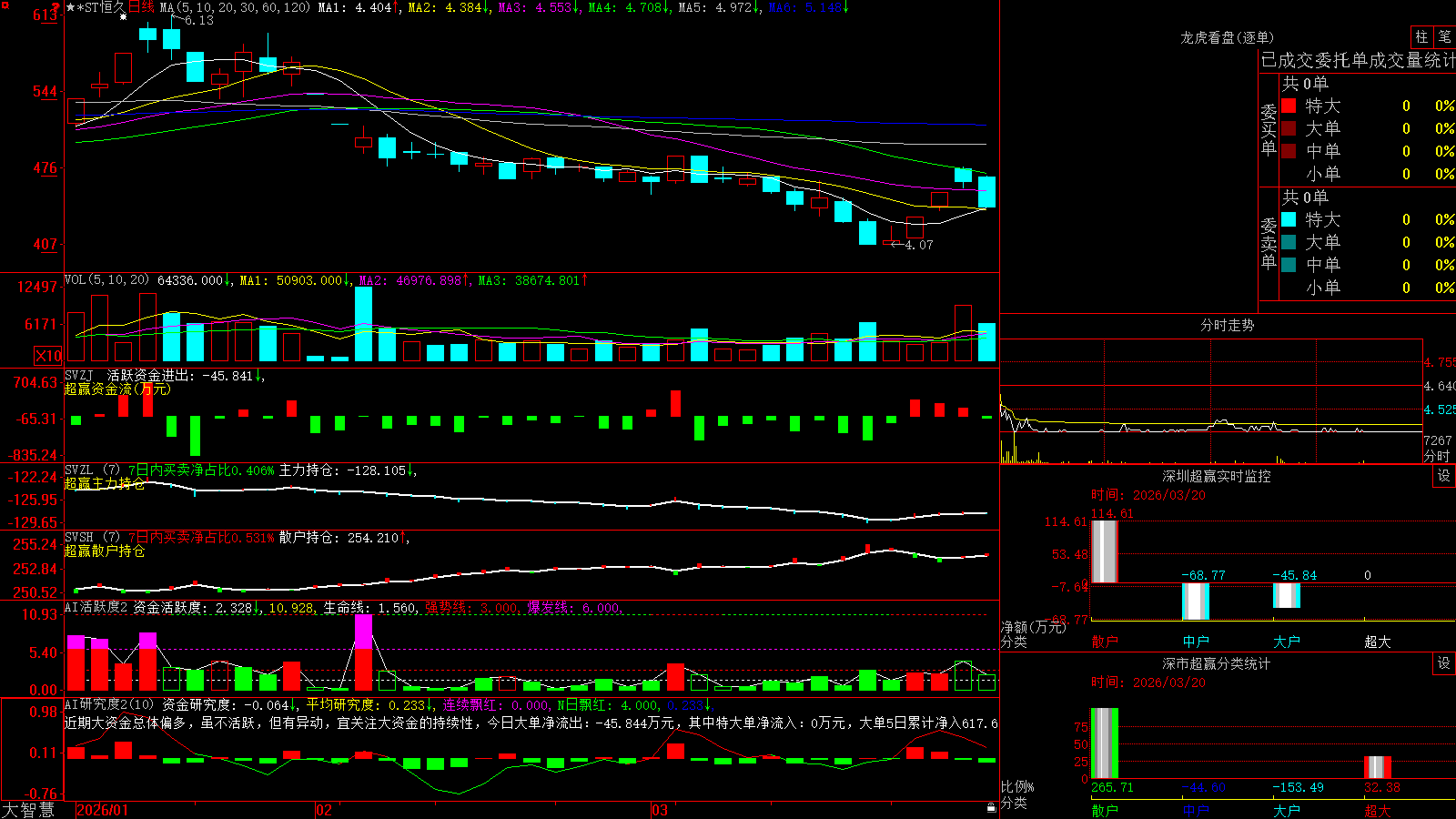The image size is (1456, 819).
Task: Click the dark red 中单 buy-order swatch
Action: 1289,151
